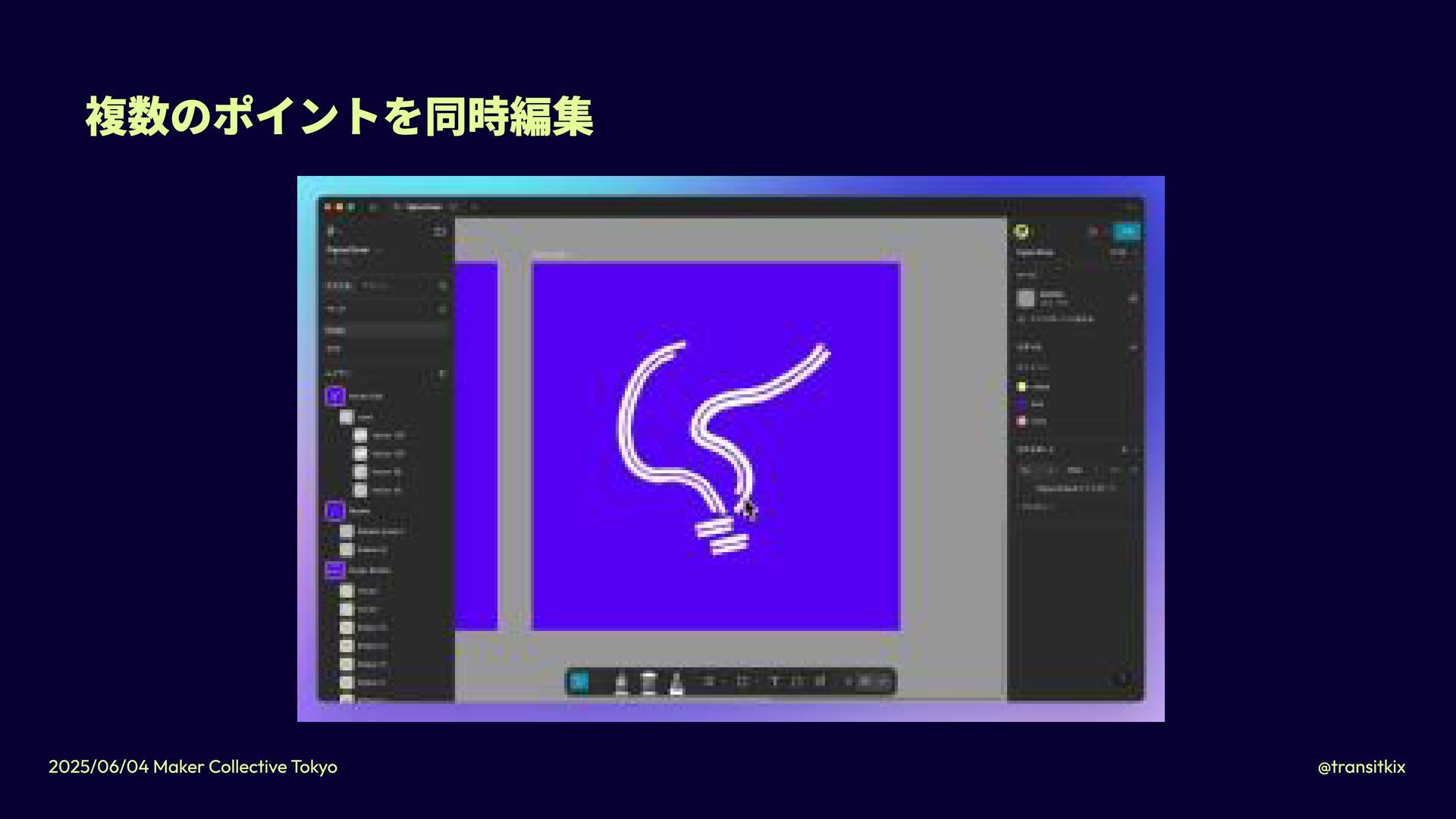Click the user avatar in the right panel
The width and height of the screenshot is (1456, 819).
1022,231
